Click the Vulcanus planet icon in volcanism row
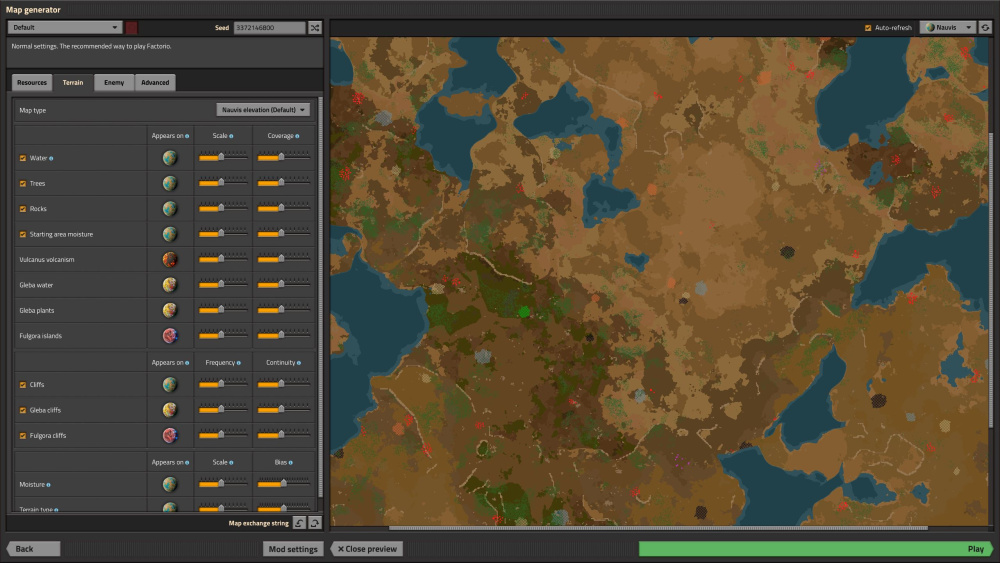1000x563 pixels. [170, 260]
